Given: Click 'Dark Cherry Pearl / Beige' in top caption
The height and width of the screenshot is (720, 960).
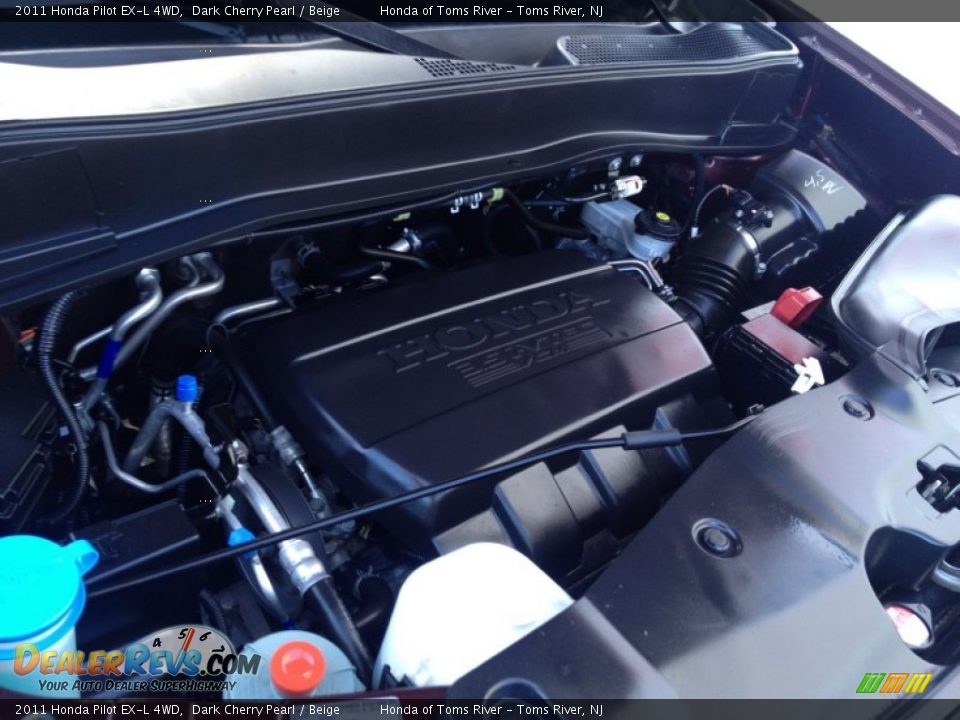Looking at the screenshot, I should tap(265, 11).
